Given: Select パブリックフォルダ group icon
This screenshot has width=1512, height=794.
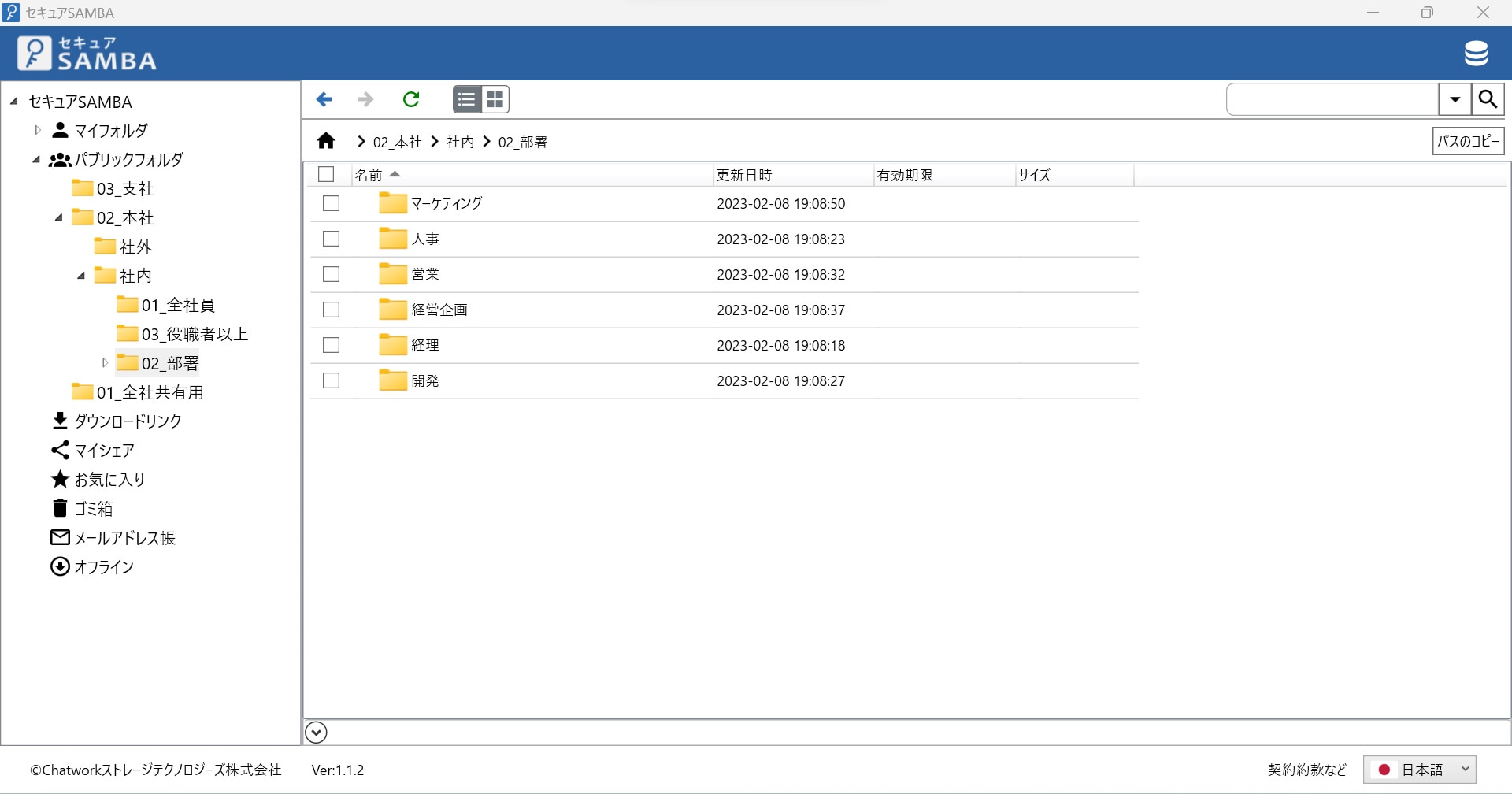Looking at the screenshot, I should 60,159.
